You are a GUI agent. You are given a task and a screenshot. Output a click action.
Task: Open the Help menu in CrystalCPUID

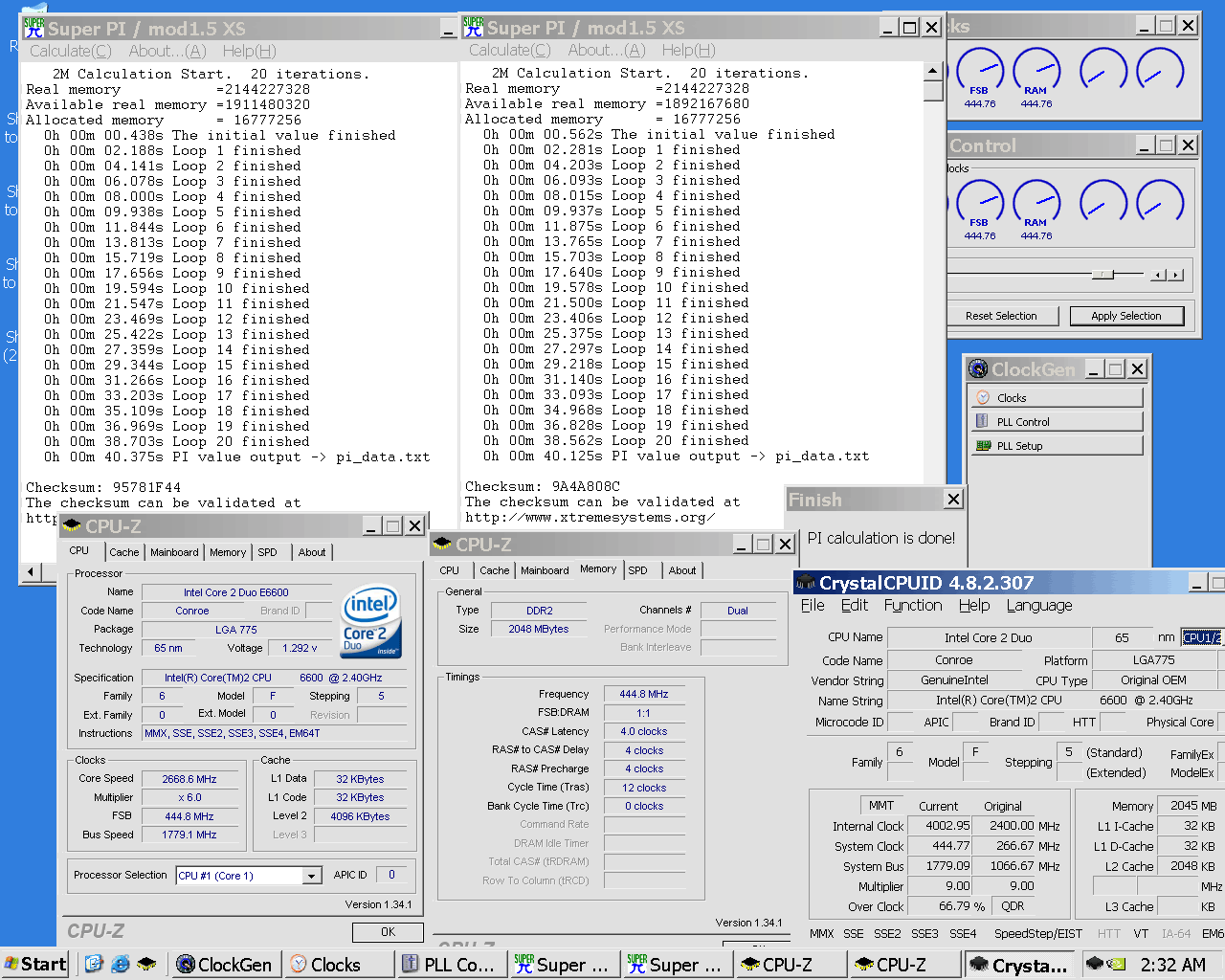pos(974,605)
